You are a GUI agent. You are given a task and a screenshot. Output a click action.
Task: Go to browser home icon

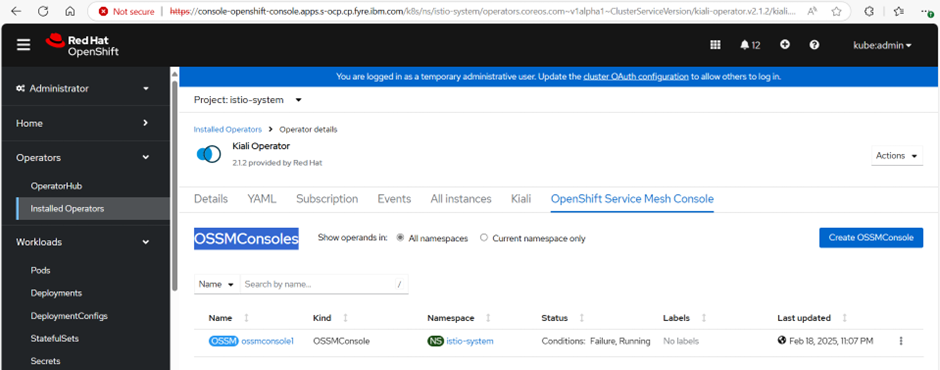click(x=70, y=11)
